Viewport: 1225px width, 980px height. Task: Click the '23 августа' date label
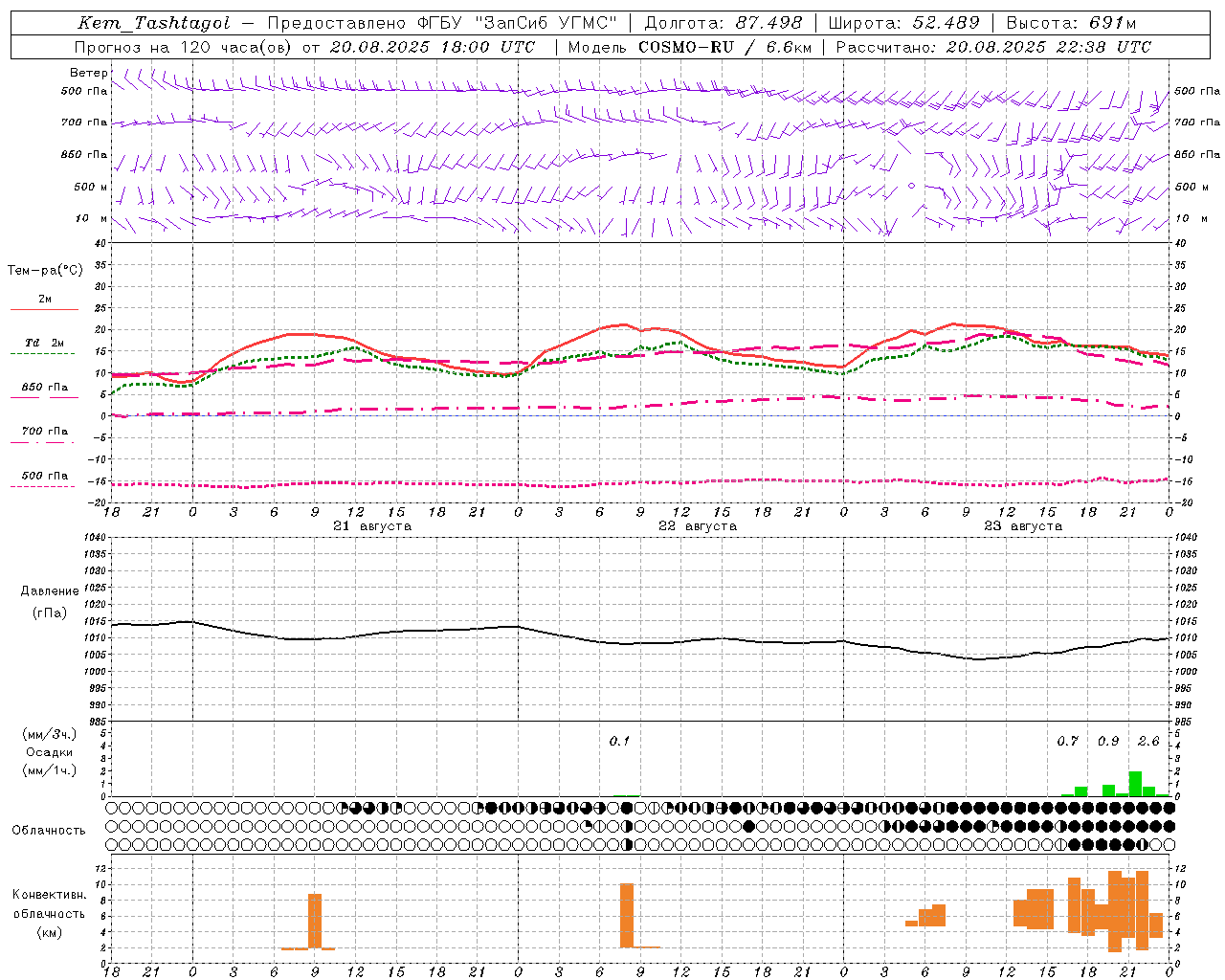click(1023, 526)
